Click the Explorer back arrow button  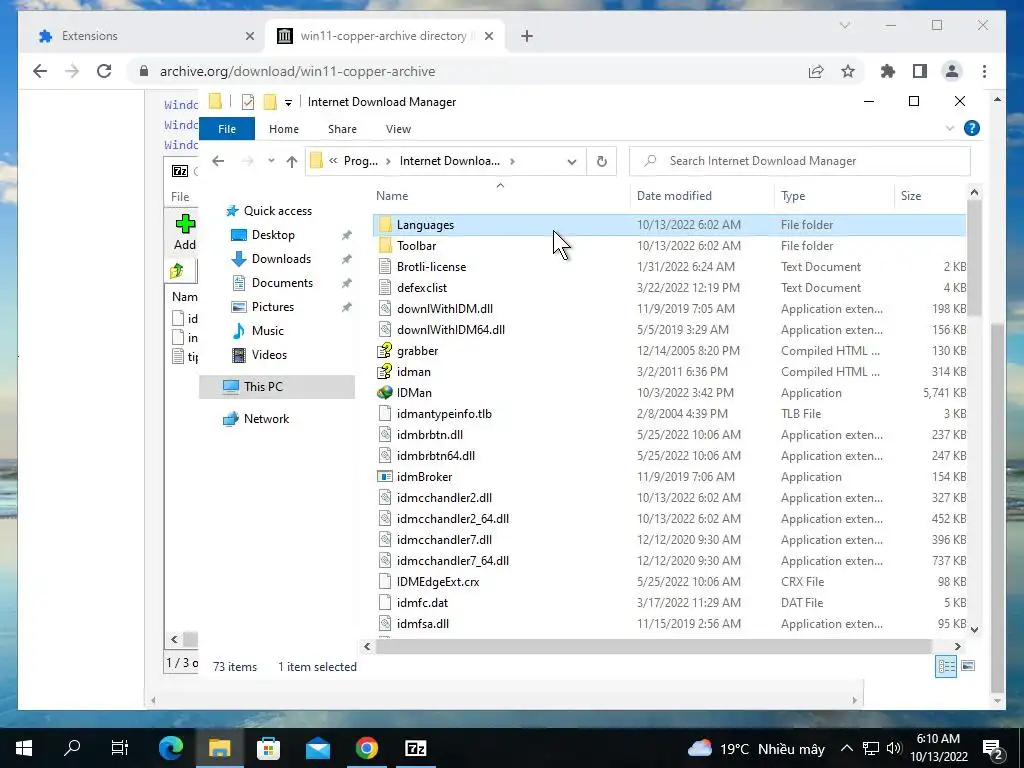click(218, 161)
